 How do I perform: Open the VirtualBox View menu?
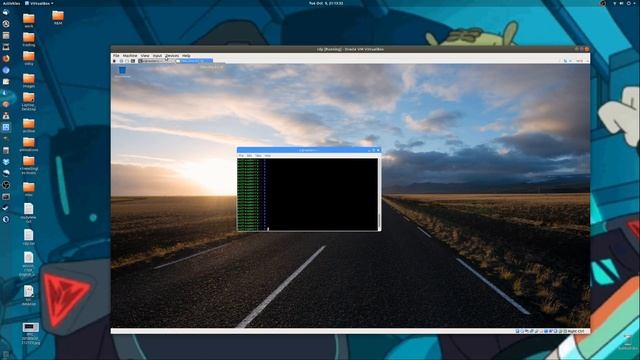click(145, 56)
